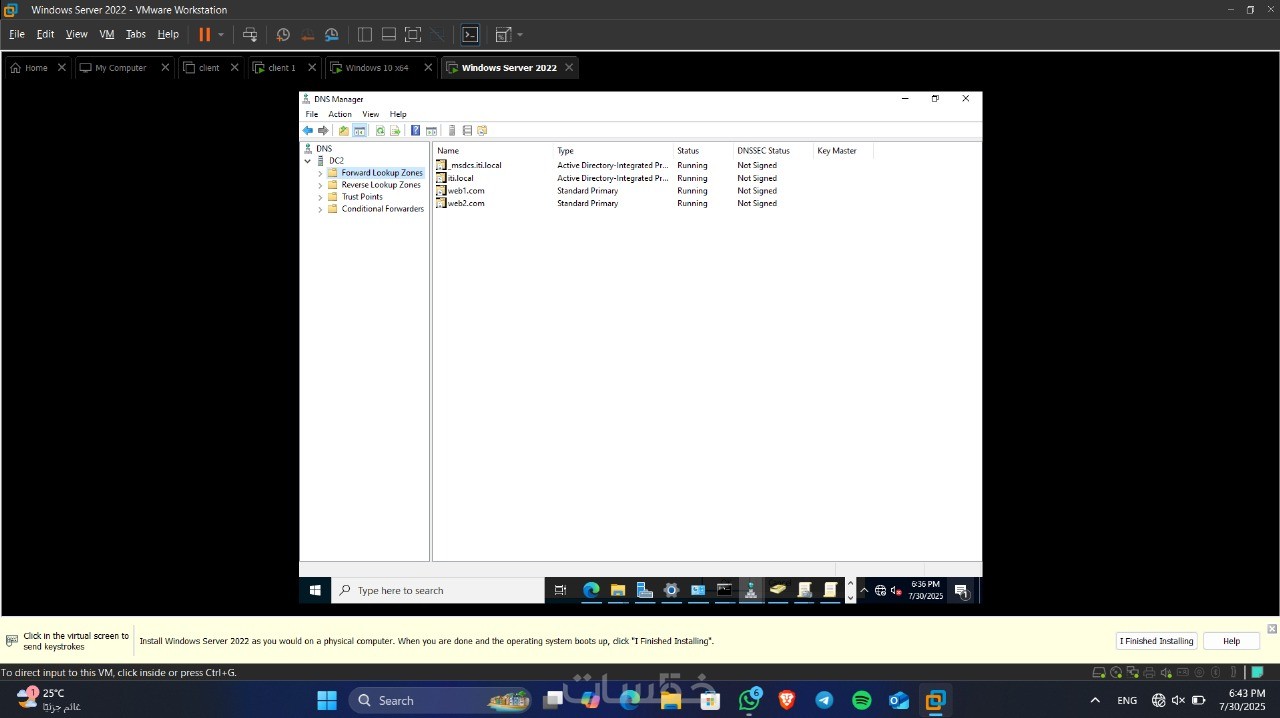The width and height of the screenshot is (1280, 718).
Task: Click the guest Type here to search box
Action: pyautogui.click(x=438, y=590)
